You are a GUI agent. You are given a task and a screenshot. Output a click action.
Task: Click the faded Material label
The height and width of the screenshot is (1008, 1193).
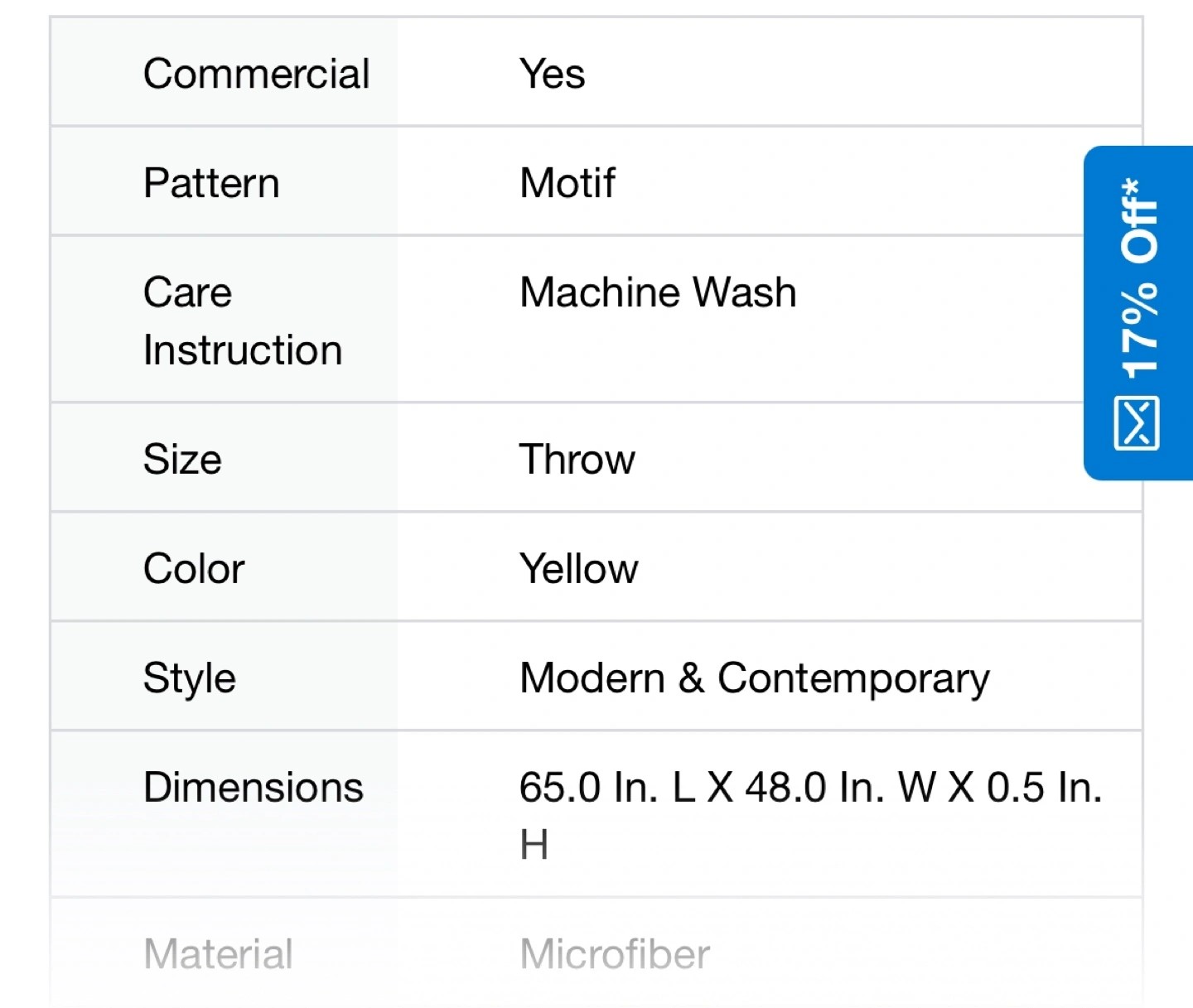218,954
